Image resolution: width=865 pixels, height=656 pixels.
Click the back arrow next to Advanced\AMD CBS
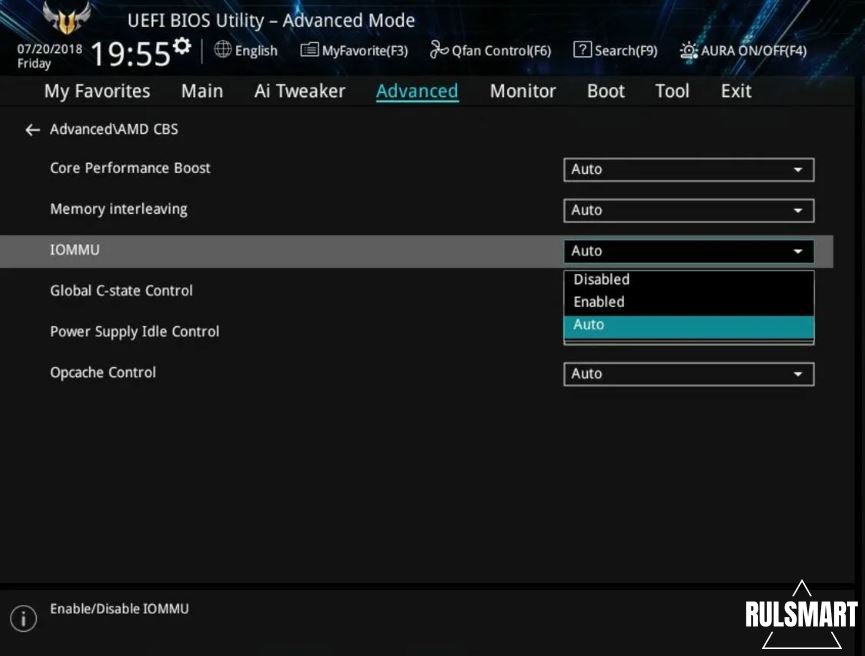(33, 130)
